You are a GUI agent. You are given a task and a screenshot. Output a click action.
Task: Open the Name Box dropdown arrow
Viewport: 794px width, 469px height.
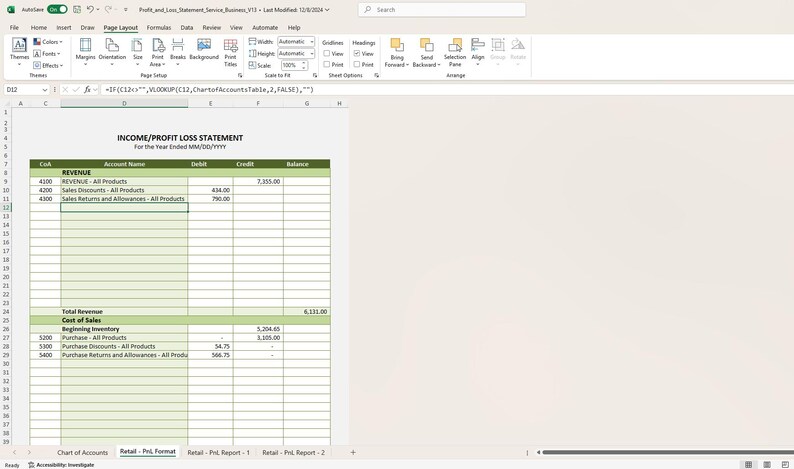tap(45, 90)
